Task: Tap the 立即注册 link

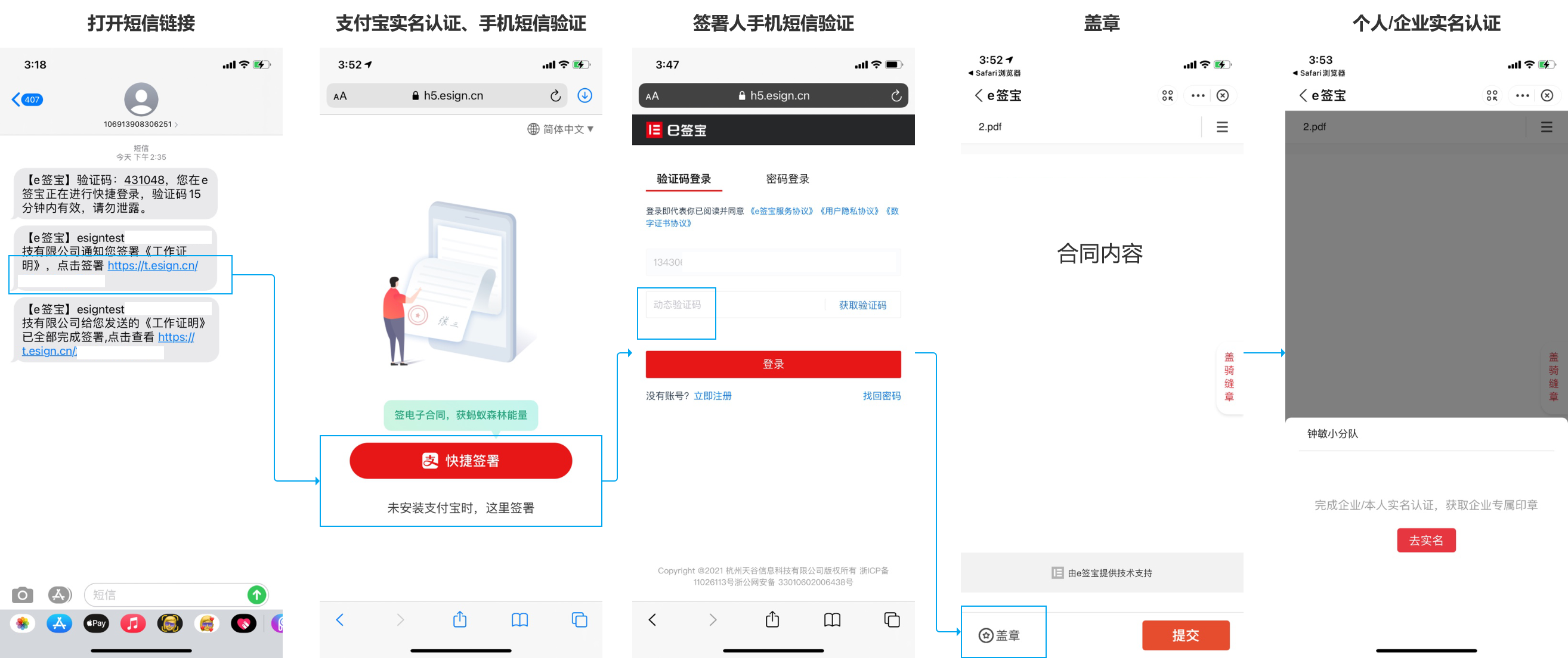Action: point(713,395)
